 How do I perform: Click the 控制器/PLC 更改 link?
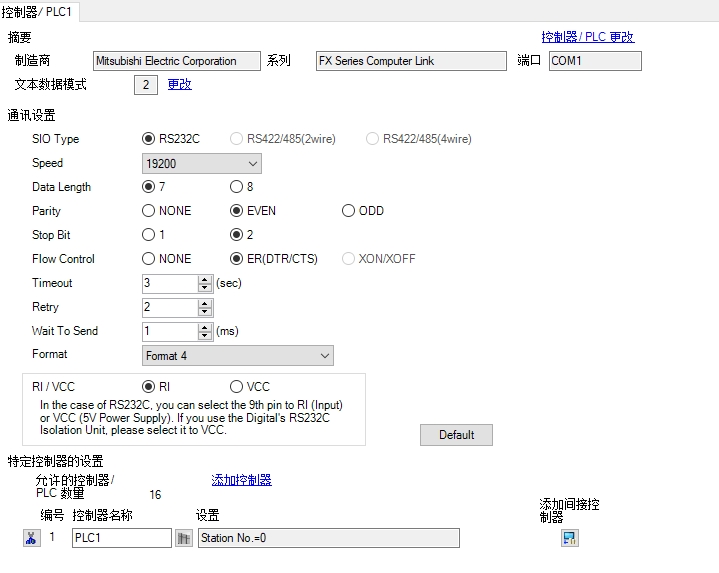pyautogui.click(x=587, y=37)
